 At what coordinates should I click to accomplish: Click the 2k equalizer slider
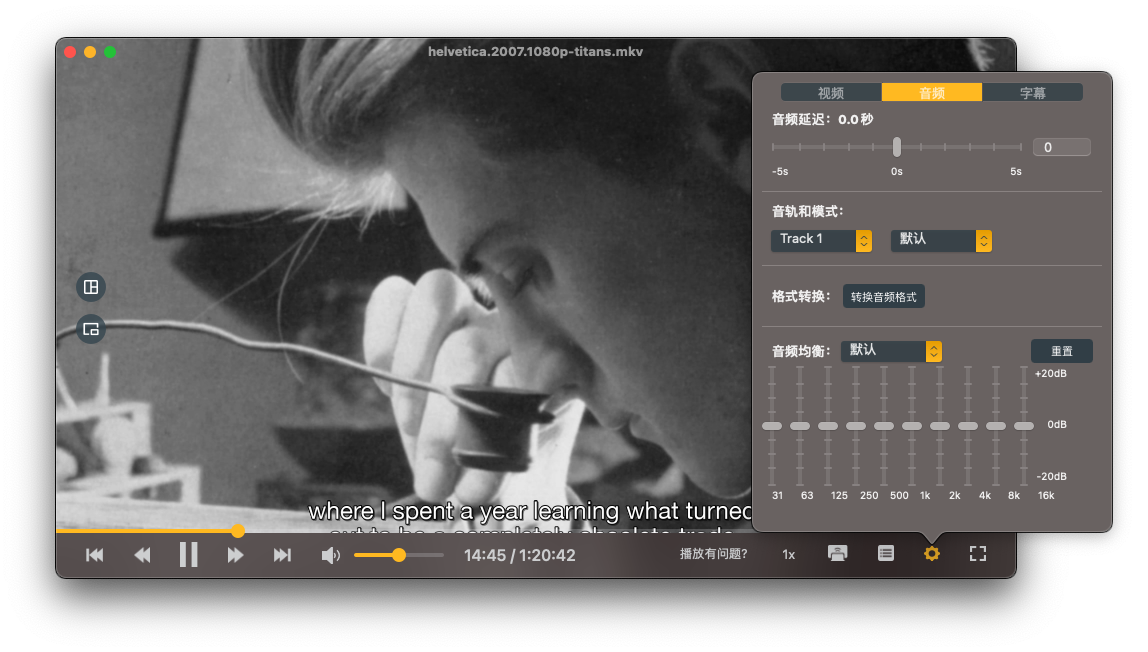click(940, 426)
